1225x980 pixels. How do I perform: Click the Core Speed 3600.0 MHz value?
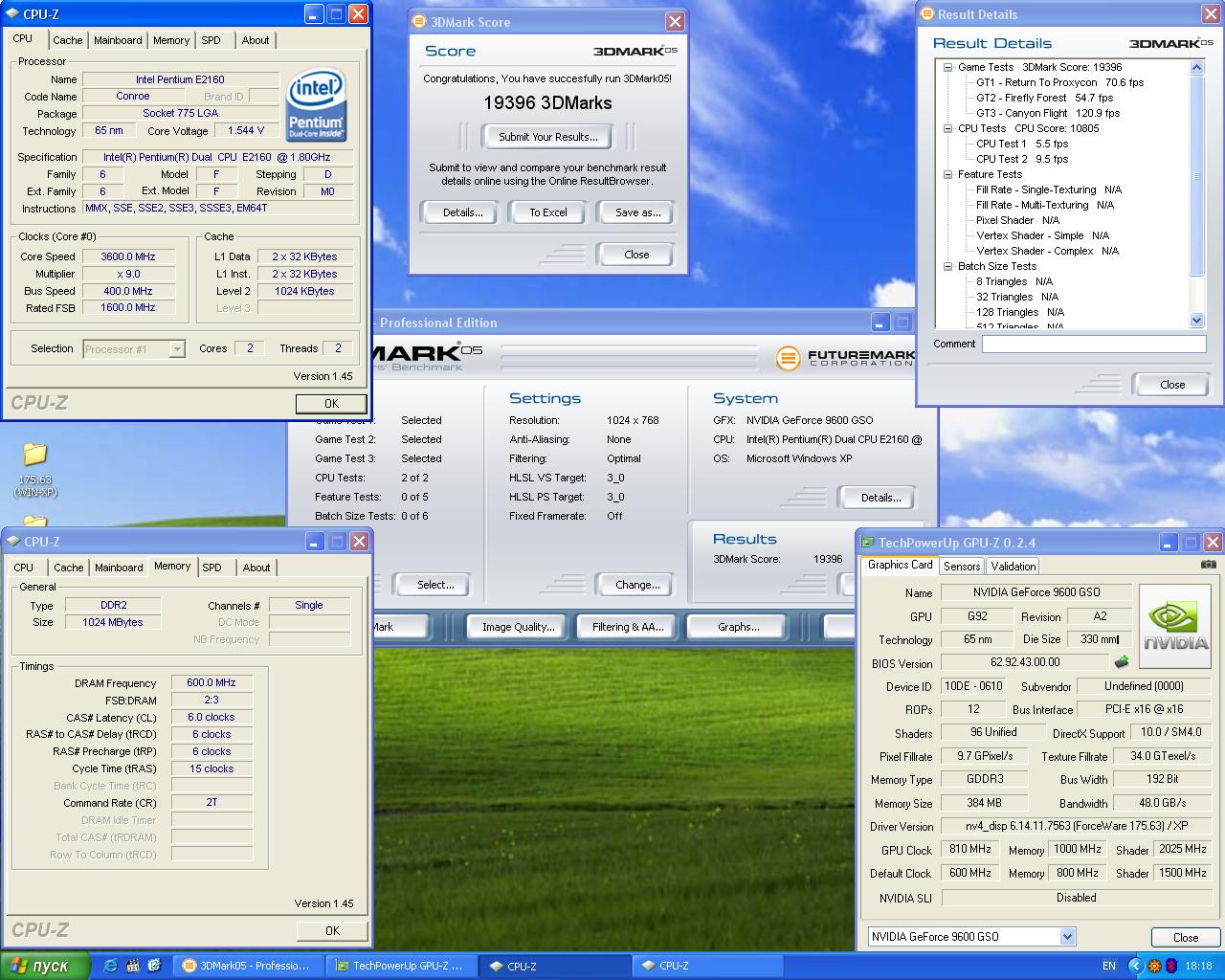(128, 256)
